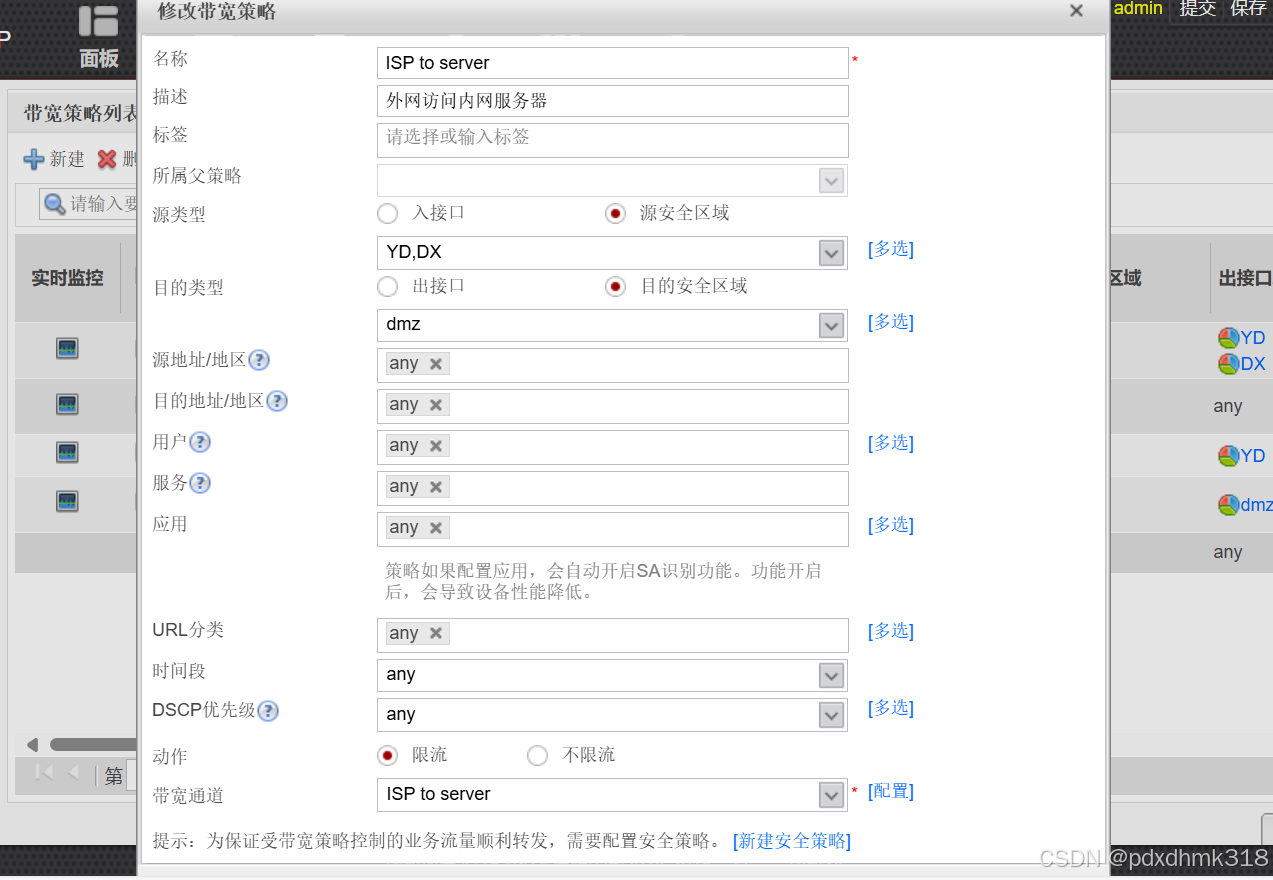Open 带宽通道 ISP to server dropdown
The height and width of the screenshot is (880, 1273).
832,795
